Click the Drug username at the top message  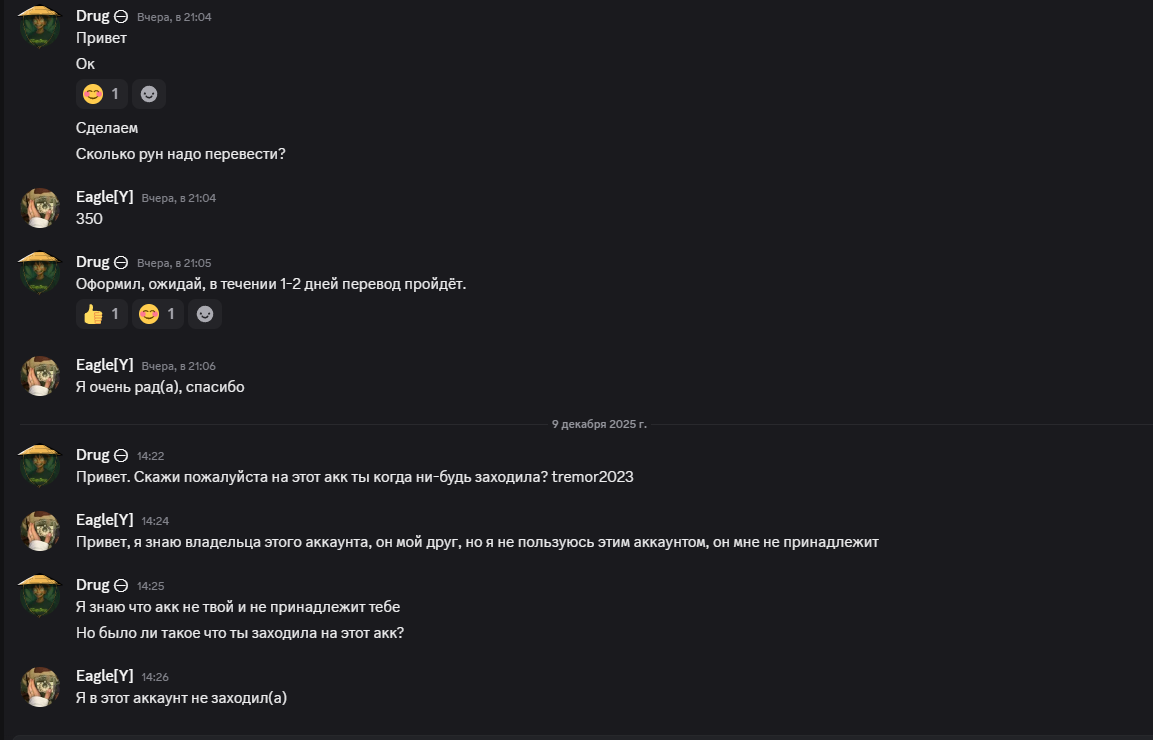point(93,16)
